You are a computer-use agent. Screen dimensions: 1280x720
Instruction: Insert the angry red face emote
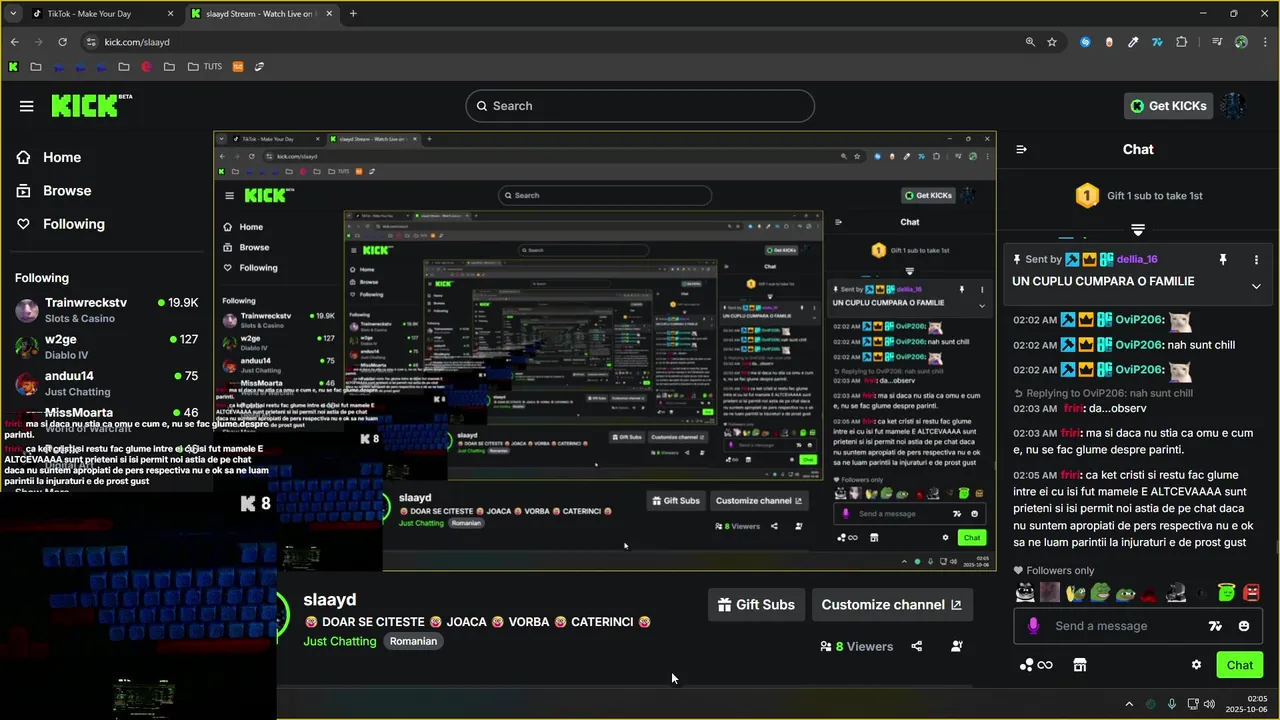tap(1251, 592)
